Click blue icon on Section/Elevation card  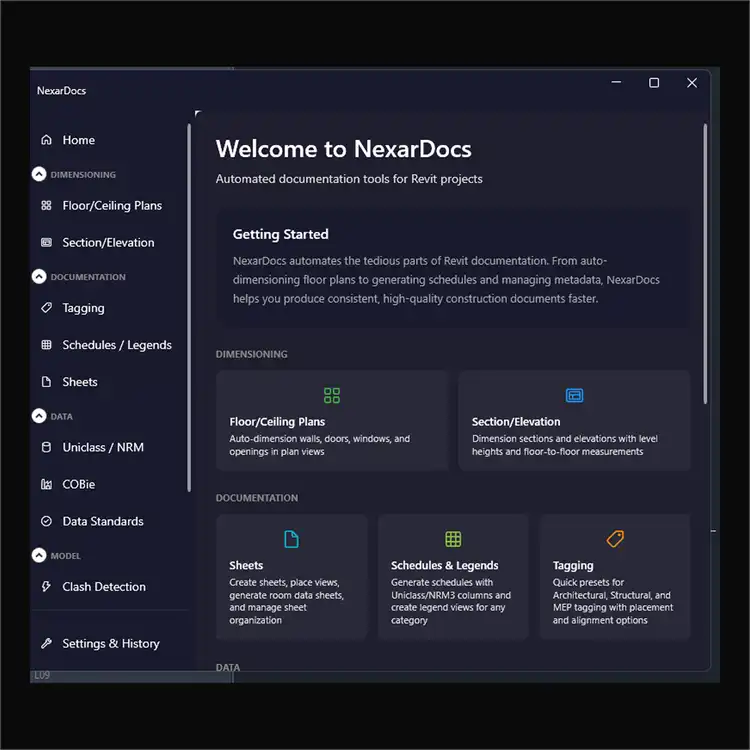(574, 396)
